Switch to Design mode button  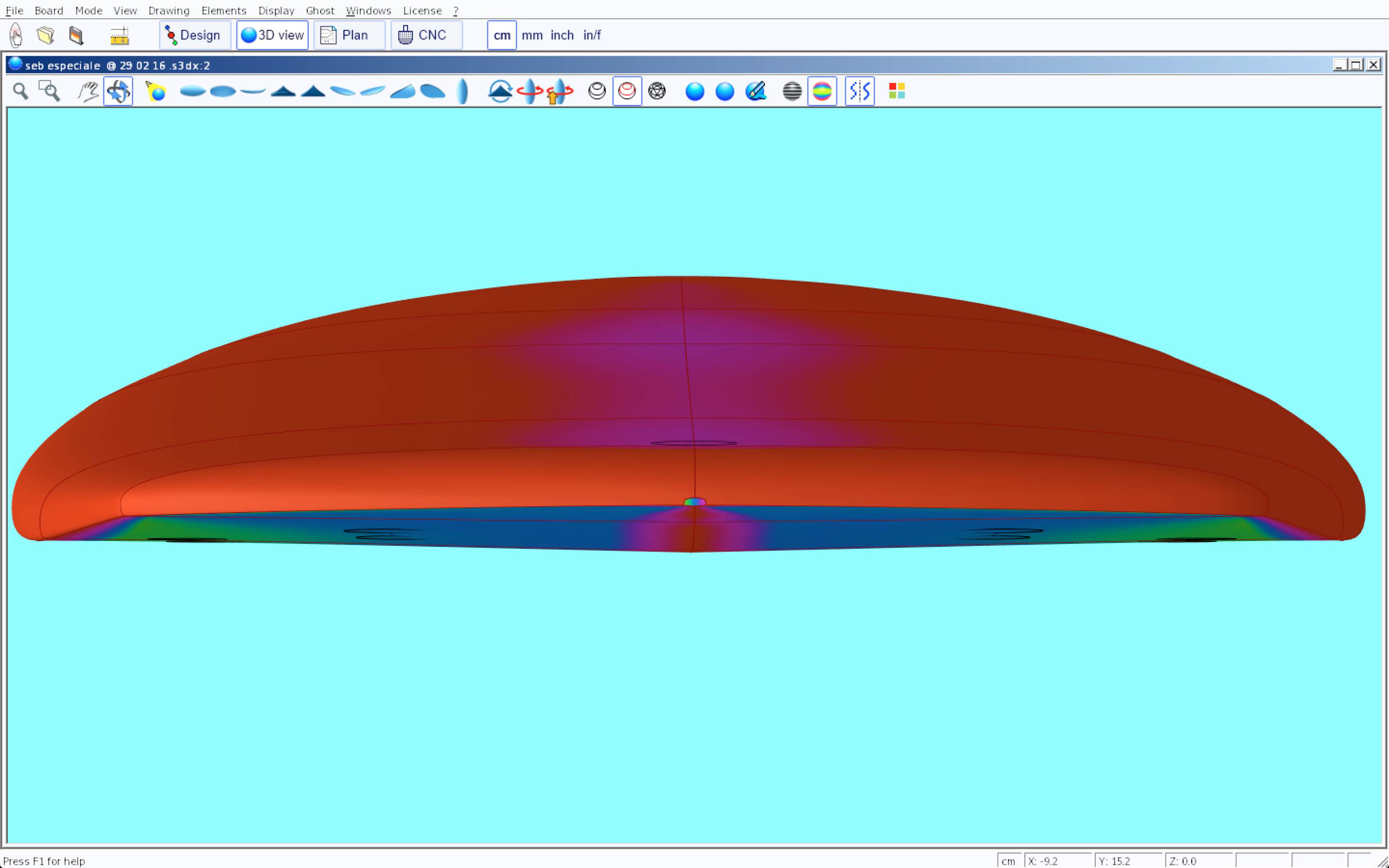(194, 35)
